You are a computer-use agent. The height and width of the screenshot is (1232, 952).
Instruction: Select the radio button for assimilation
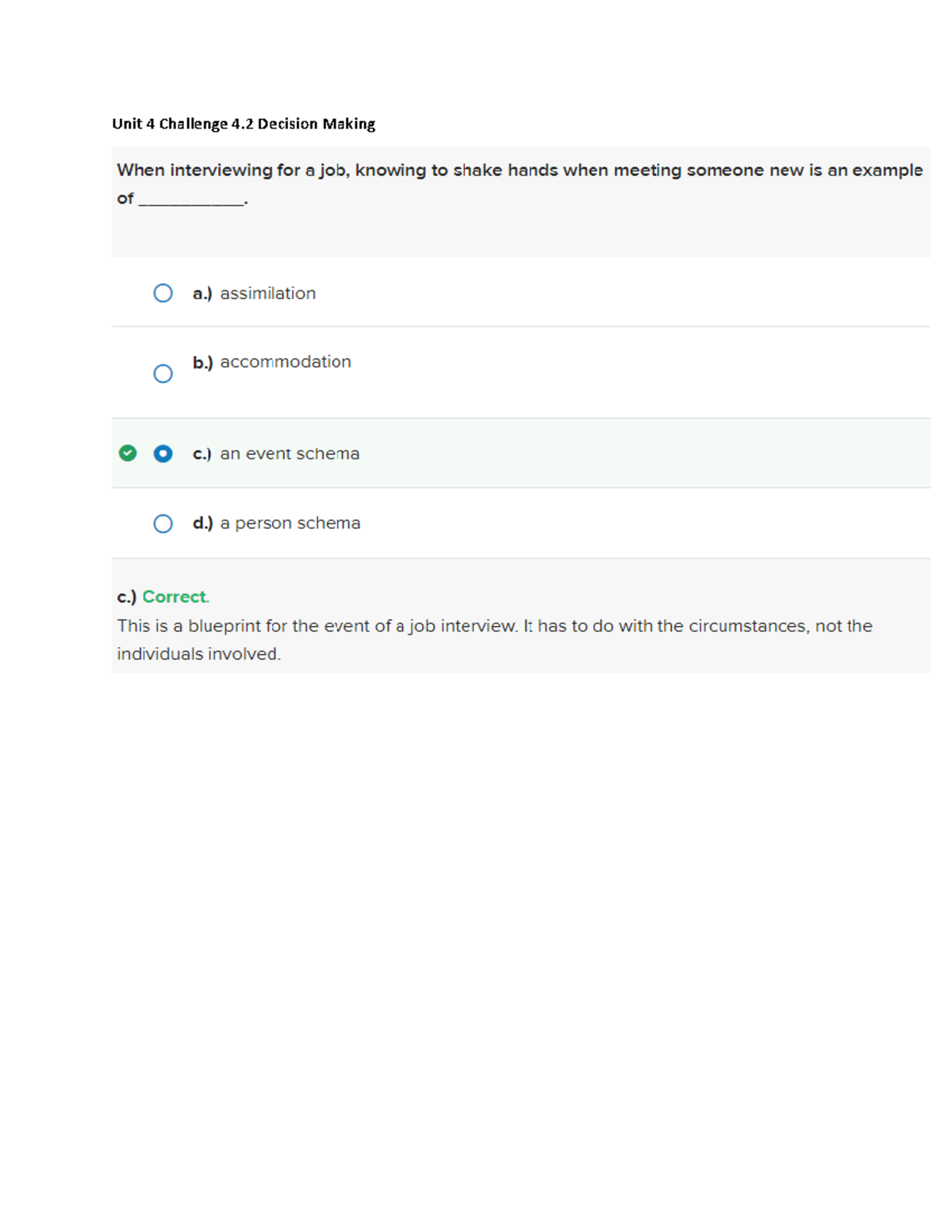[x=163, y=294]
